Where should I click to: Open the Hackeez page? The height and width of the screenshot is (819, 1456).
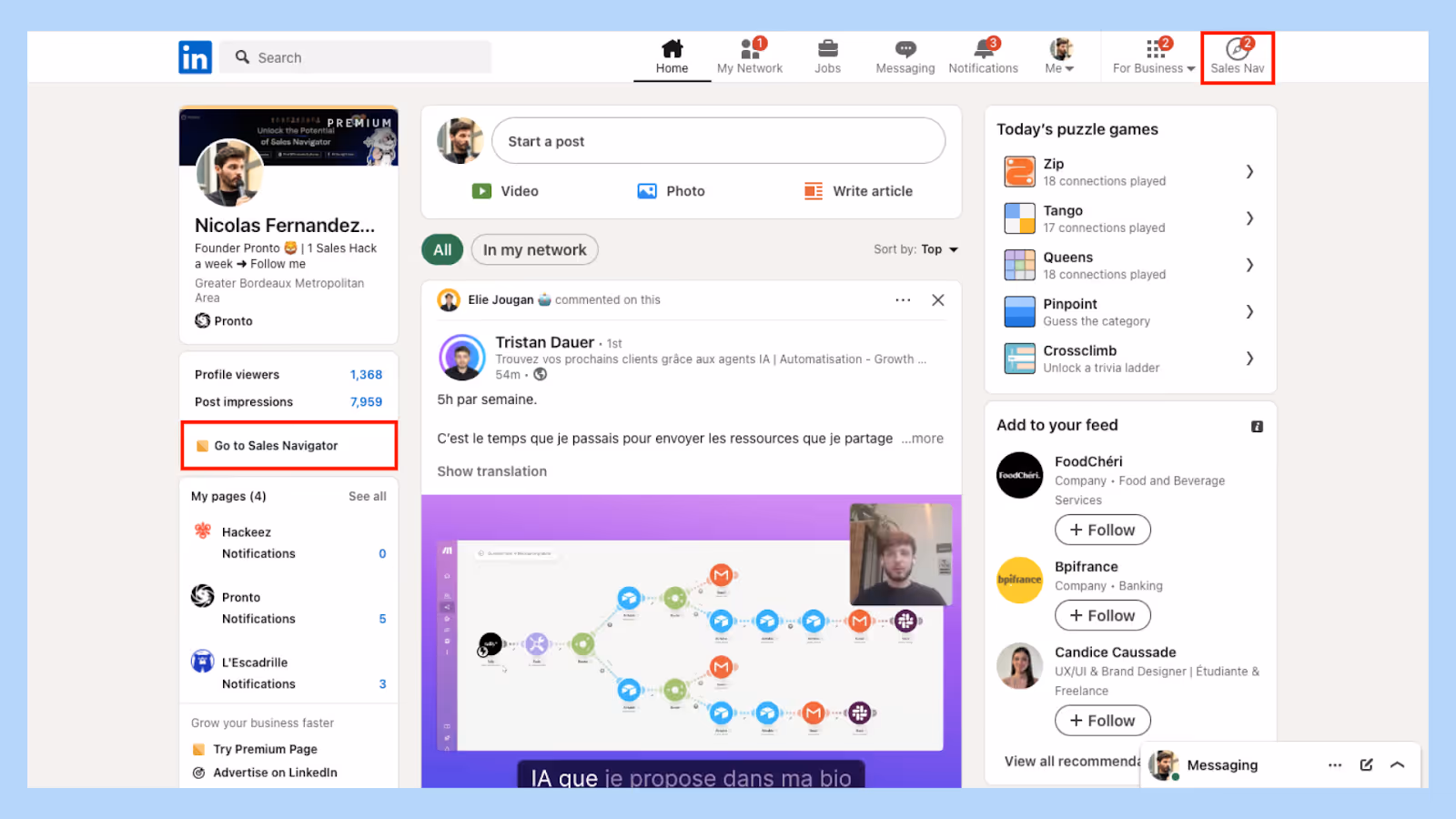247,532
